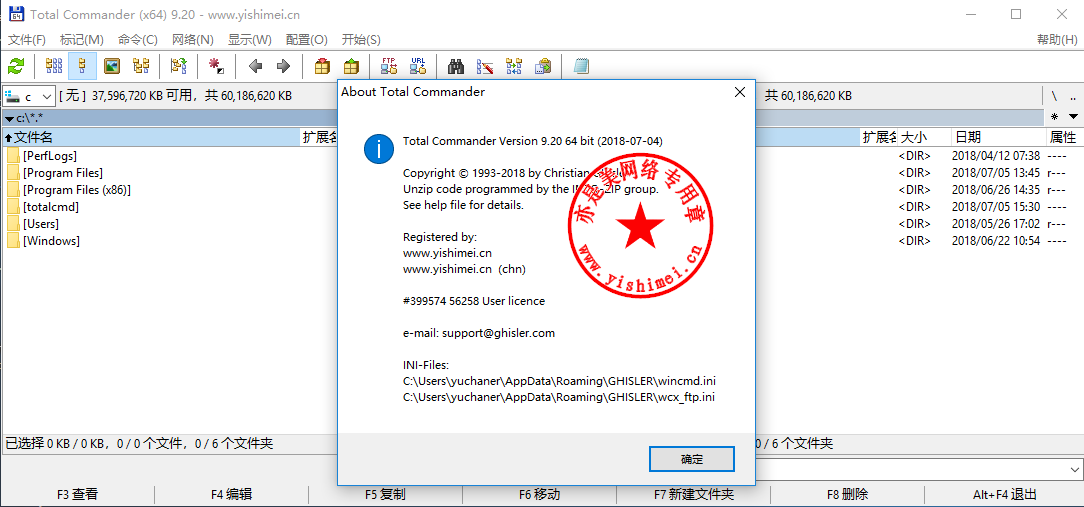The height and width of the screenshot is (507, 1084).
Task: Sort right panel by 日期 column header
Action: click(x=998, y=138)
